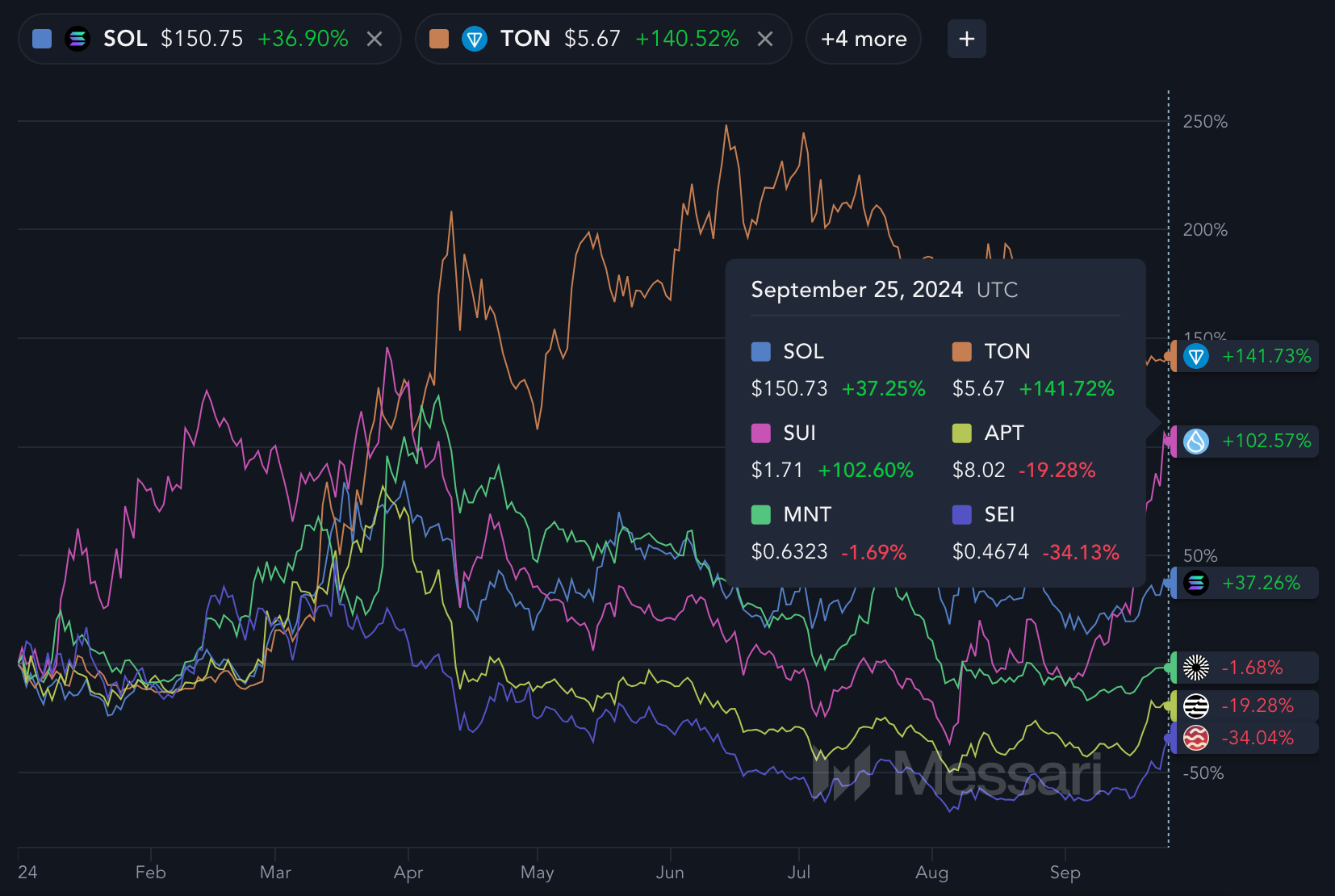
Task: Click the SEI icon beside -34.04%
Action: (1196, 738)
